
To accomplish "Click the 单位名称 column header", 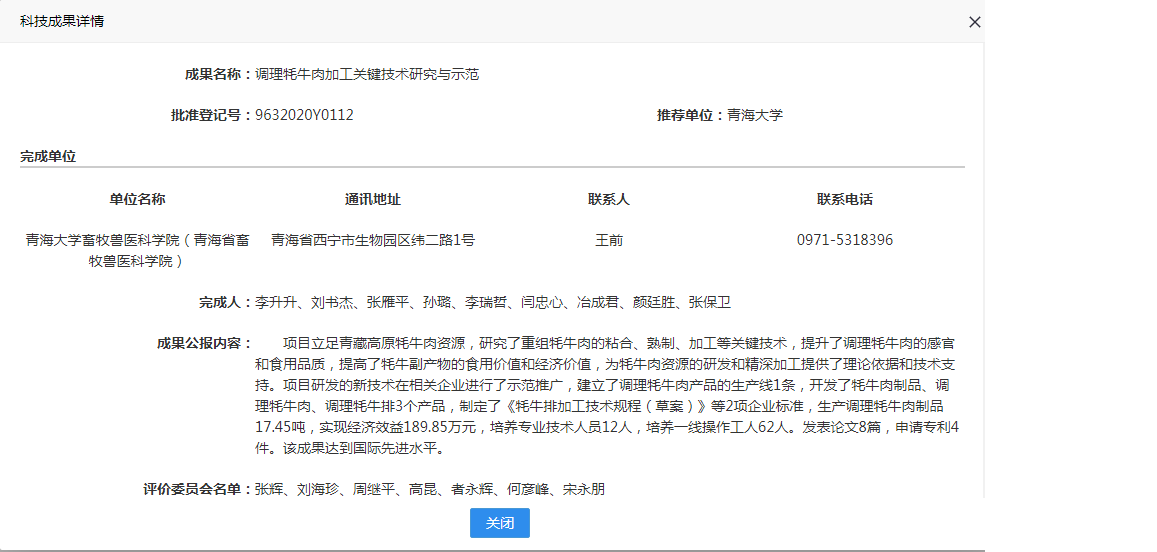I will (x=137, y=199).
